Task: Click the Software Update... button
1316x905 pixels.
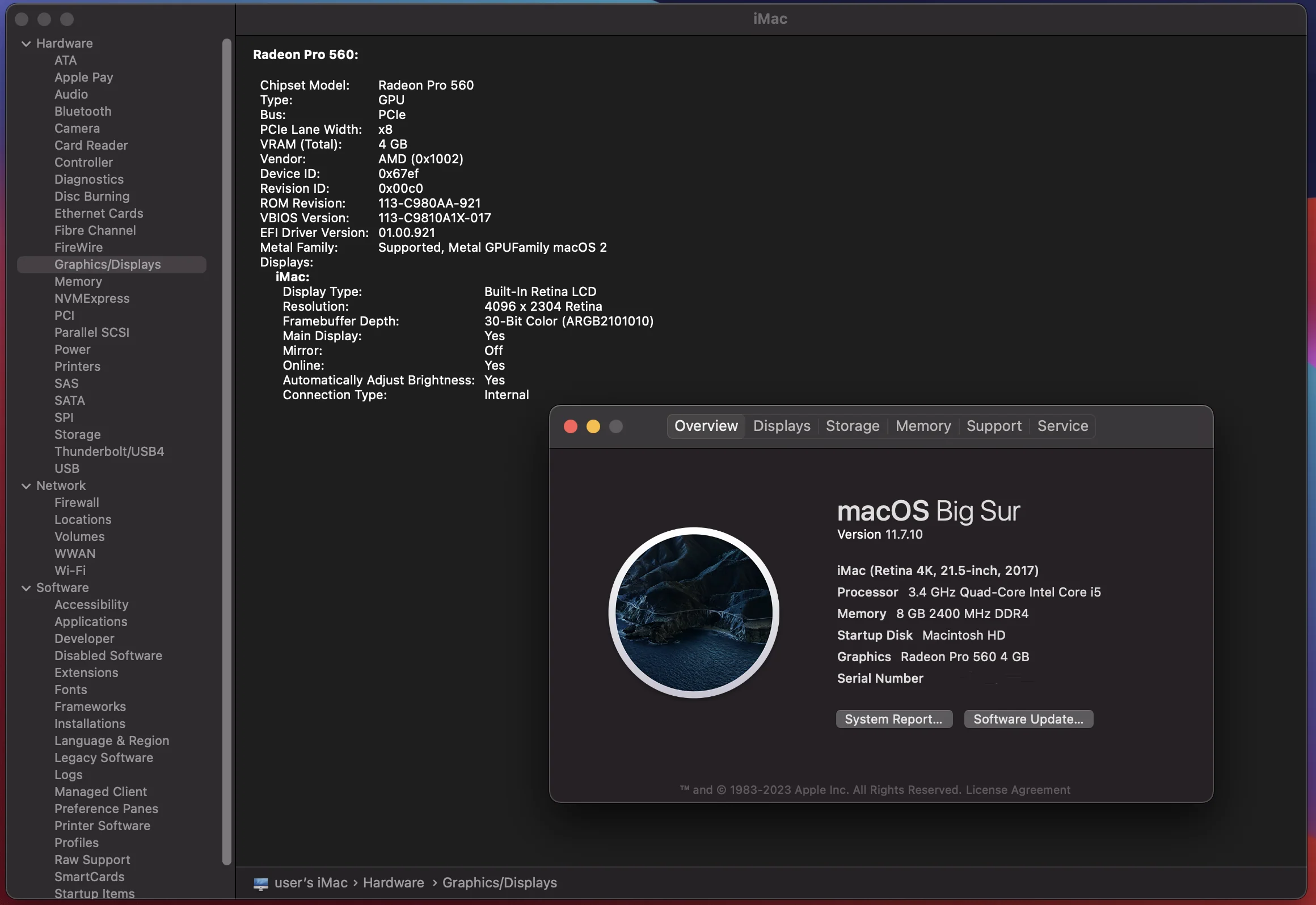Action: click(x=1028, y=719)
